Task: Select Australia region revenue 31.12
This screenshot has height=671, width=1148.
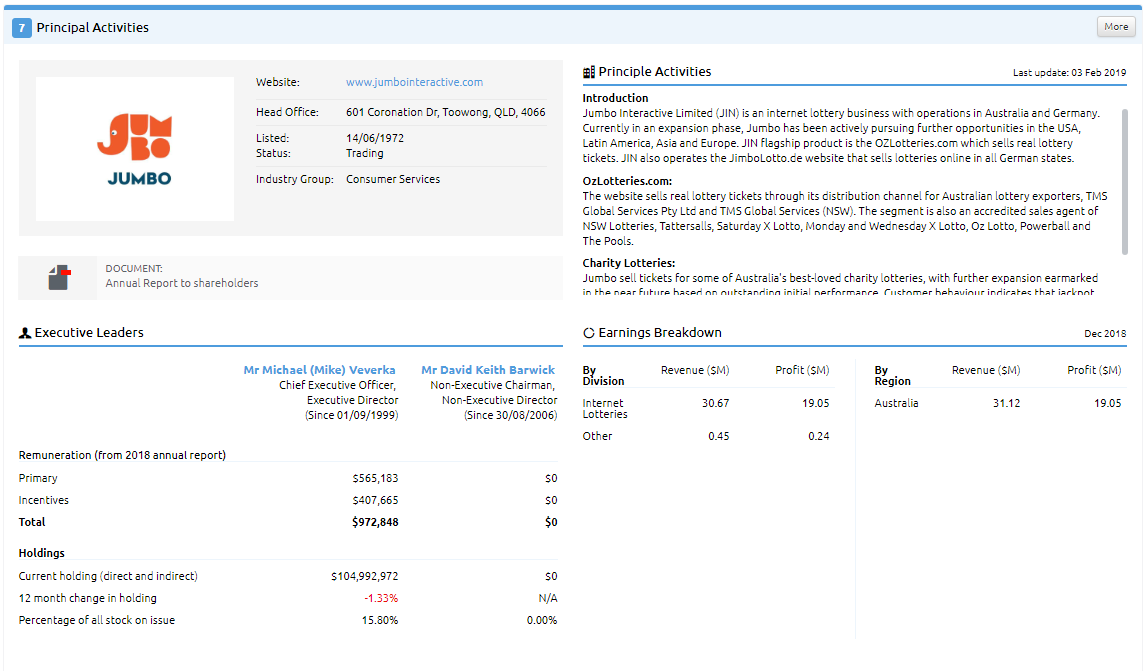Action: (1006, 403)
